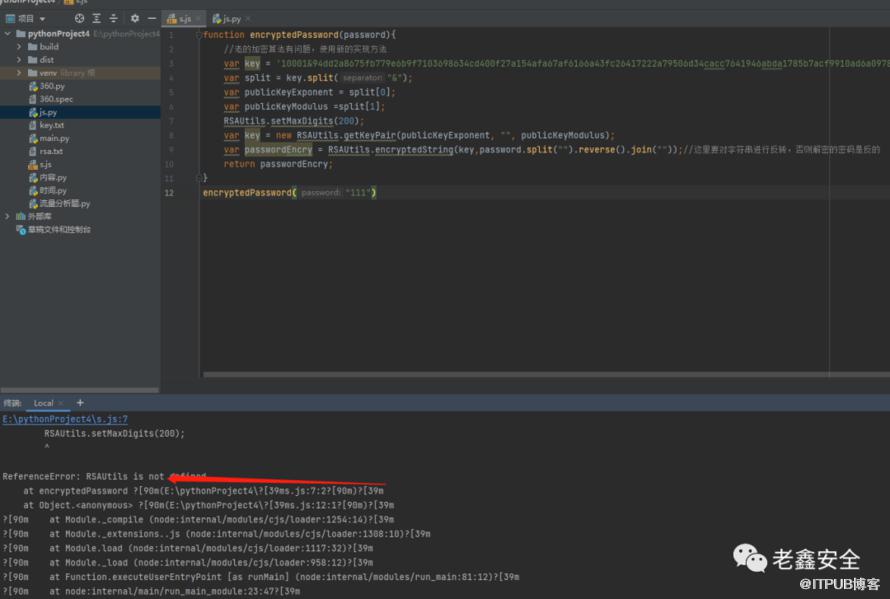Hide the project panel with minus icon

(150, 18)
